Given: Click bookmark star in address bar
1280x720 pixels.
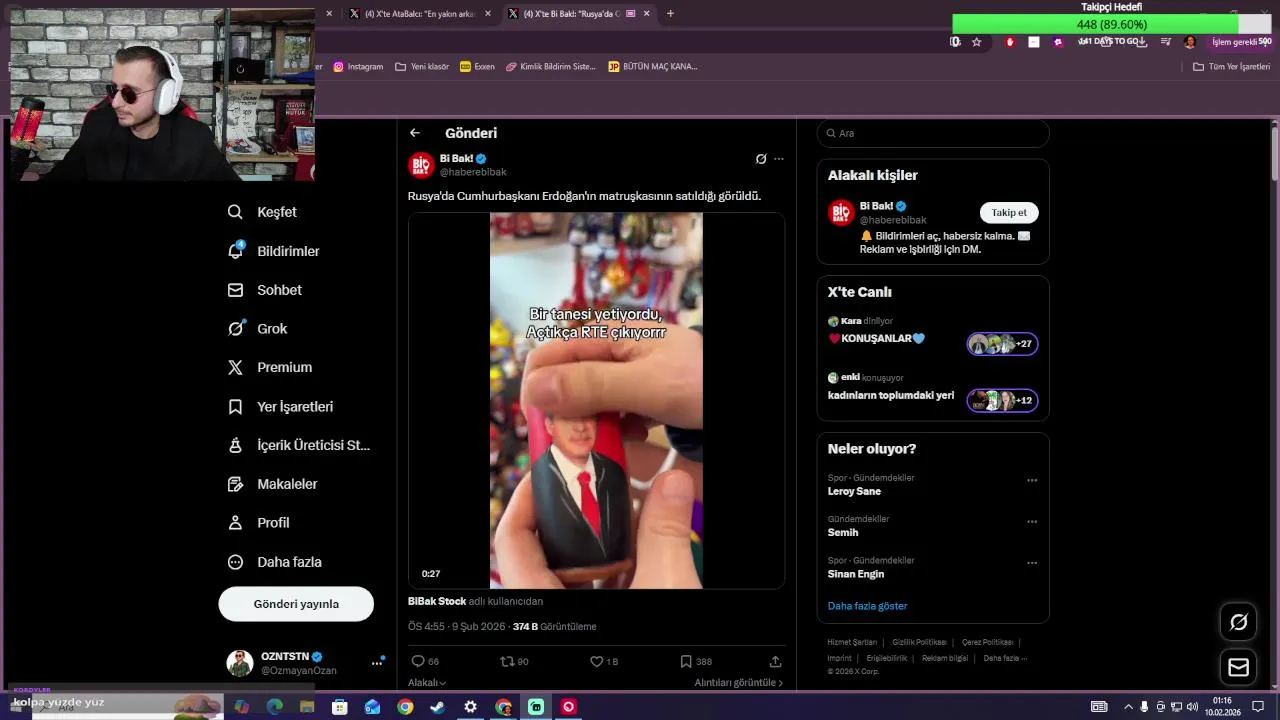Looking at the screenshot, I should pyautogui.click(x=977, y=42).
